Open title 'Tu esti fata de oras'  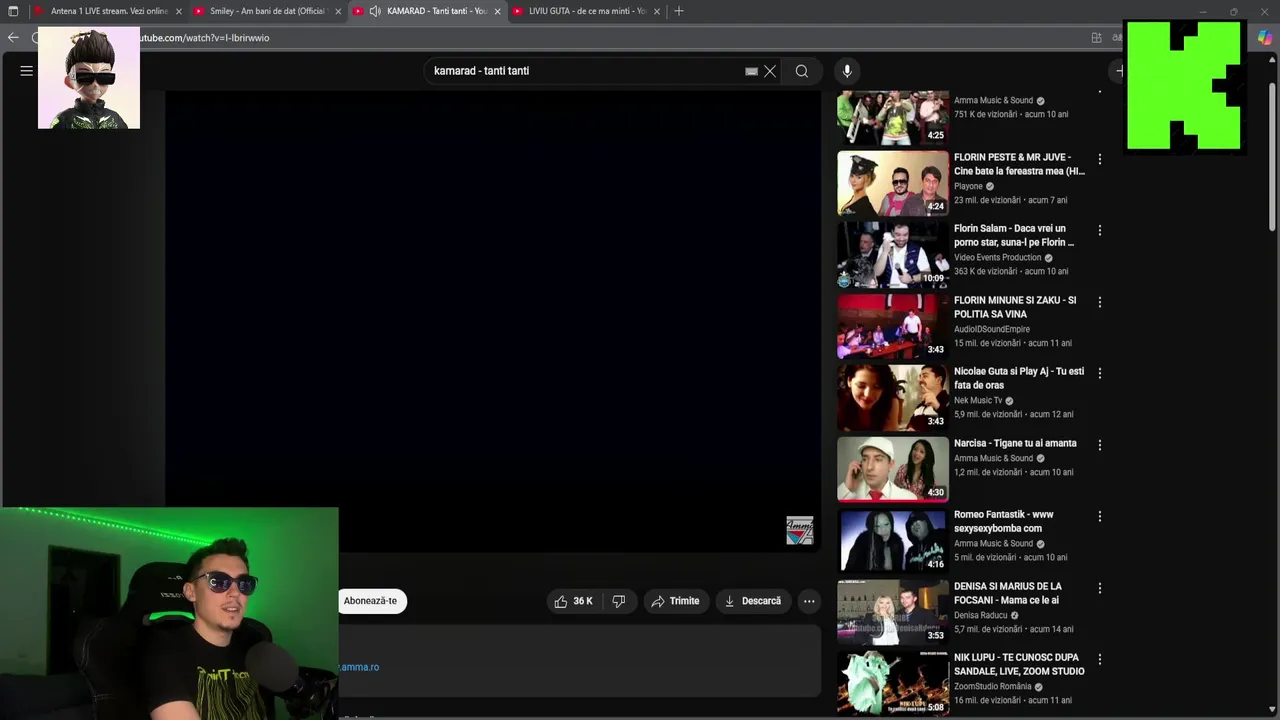click(1019, 378)
